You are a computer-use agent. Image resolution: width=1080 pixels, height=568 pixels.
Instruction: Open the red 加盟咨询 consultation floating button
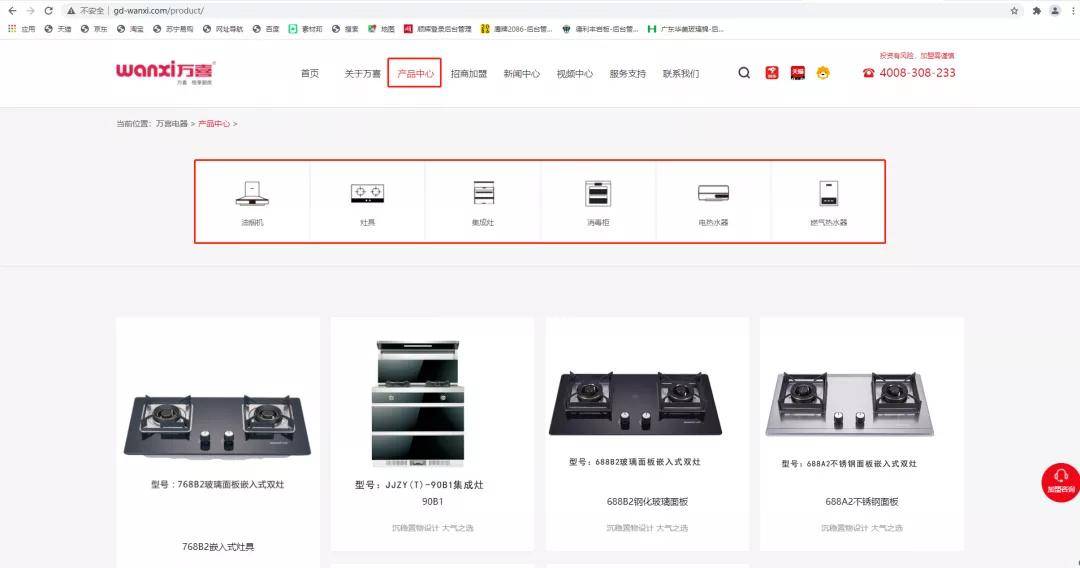[1060, 482]
